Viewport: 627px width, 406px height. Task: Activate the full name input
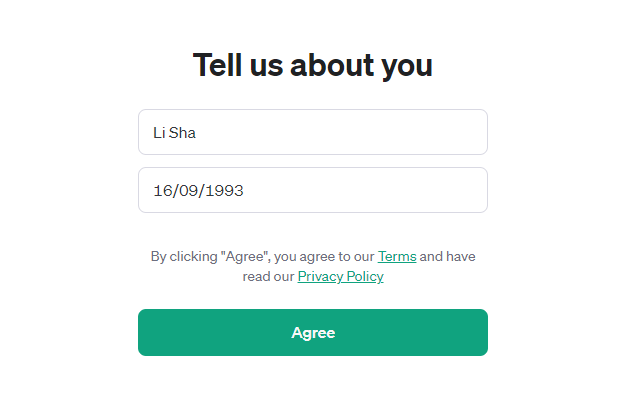(313, 132)
